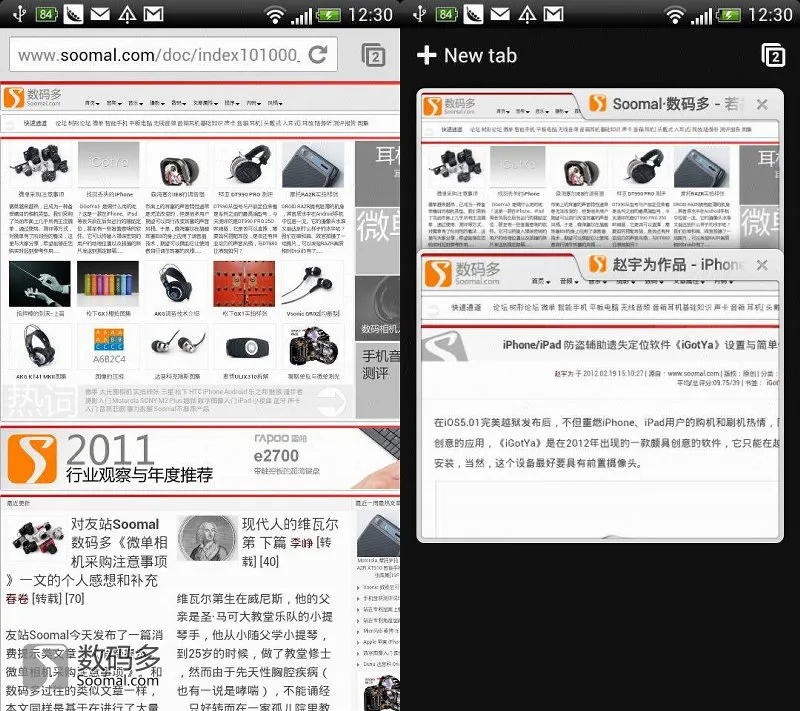Tap the USB icon in the left status bar
800x711 pixels.
(19, 14)
